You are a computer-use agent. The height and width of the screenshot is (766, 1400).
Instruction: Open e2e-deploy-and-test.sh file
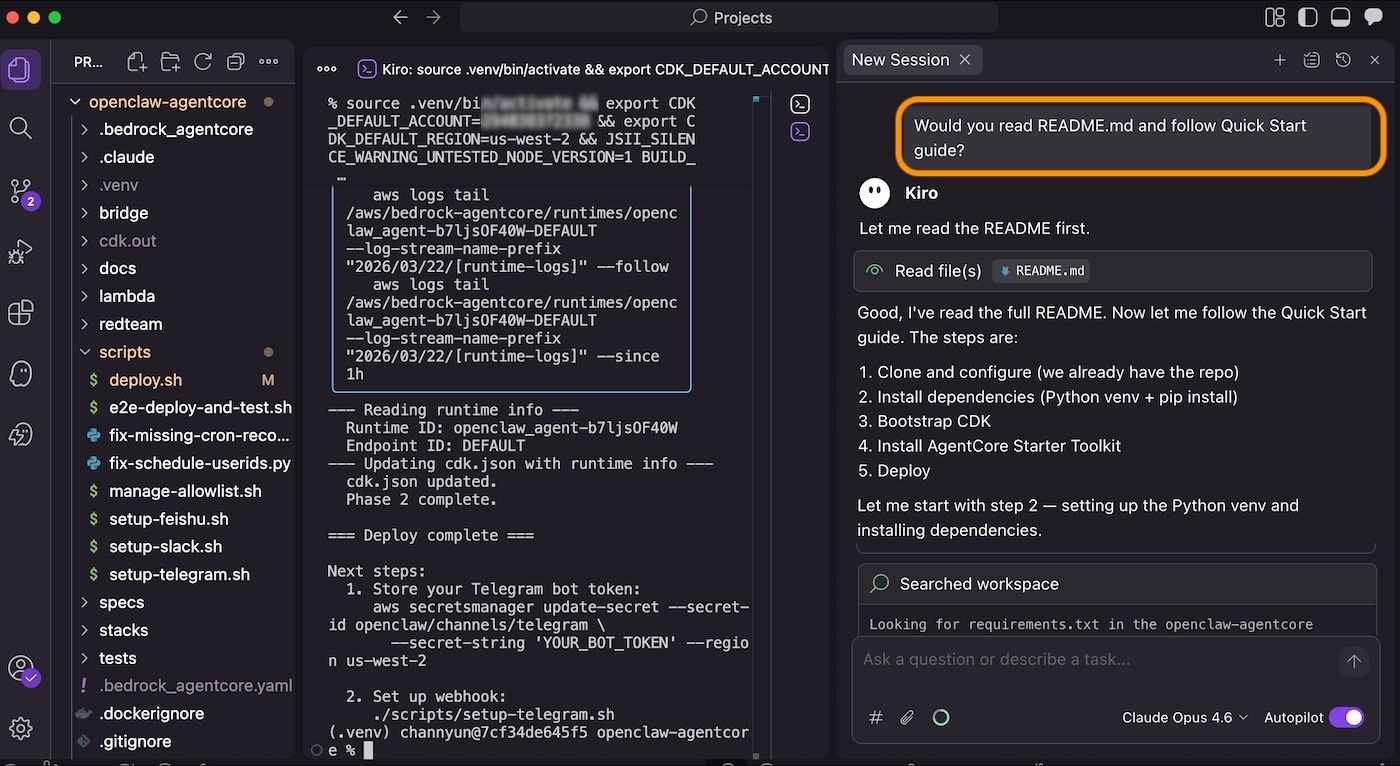tap(200, 407)
